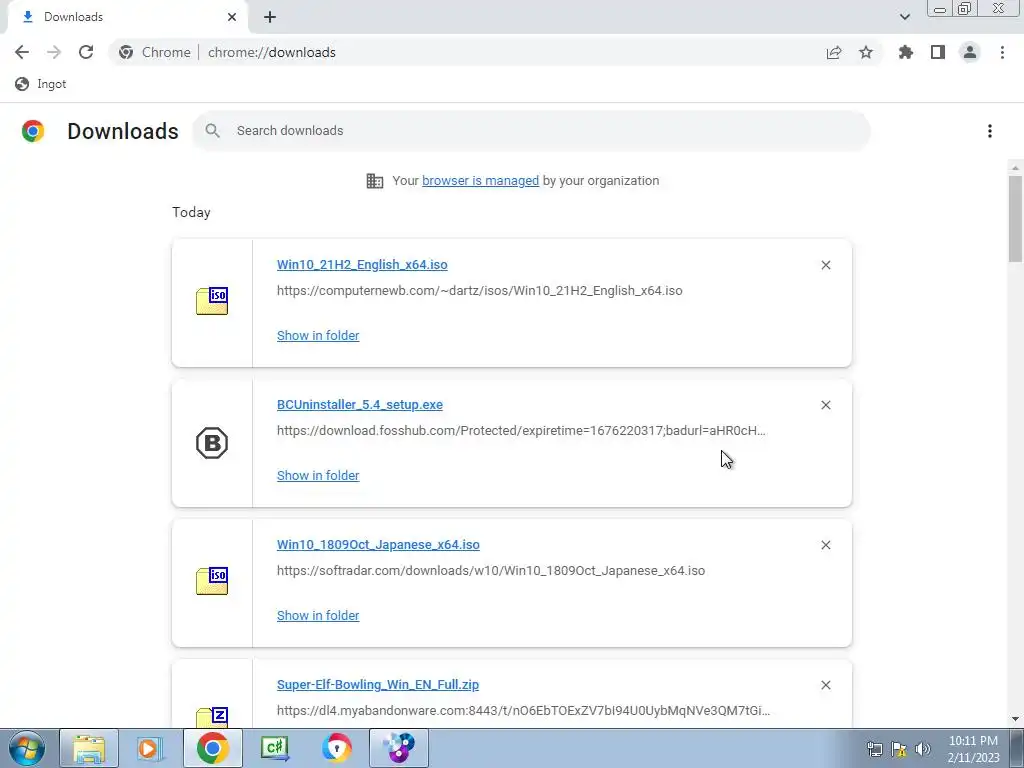Click the fosshub download URL text
This screenshot has width=1024, height=768.
click(521, 430)
